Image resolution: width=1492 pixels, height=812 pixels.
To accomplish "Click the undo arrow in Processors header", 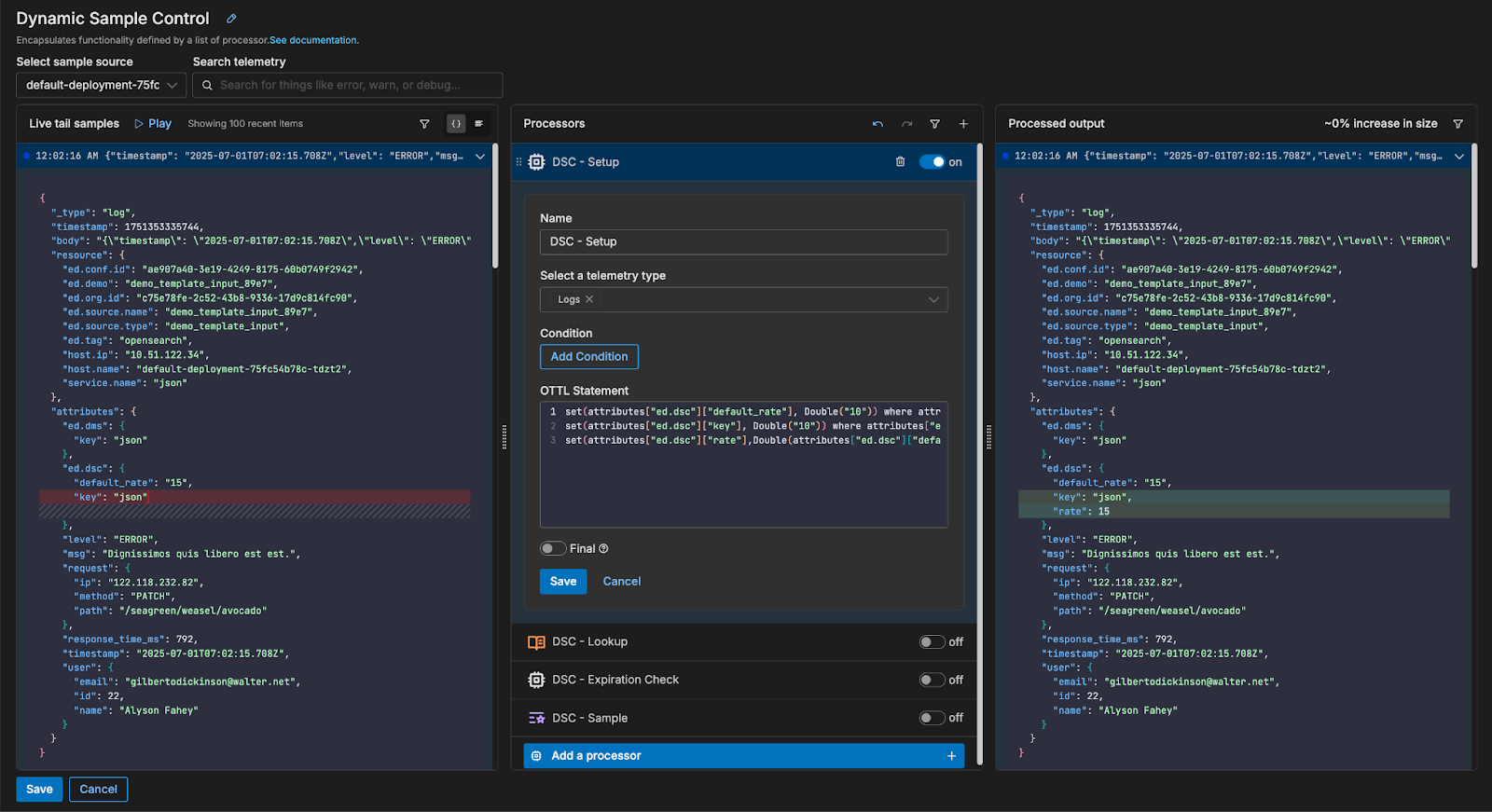I will (x=877, y=124).
